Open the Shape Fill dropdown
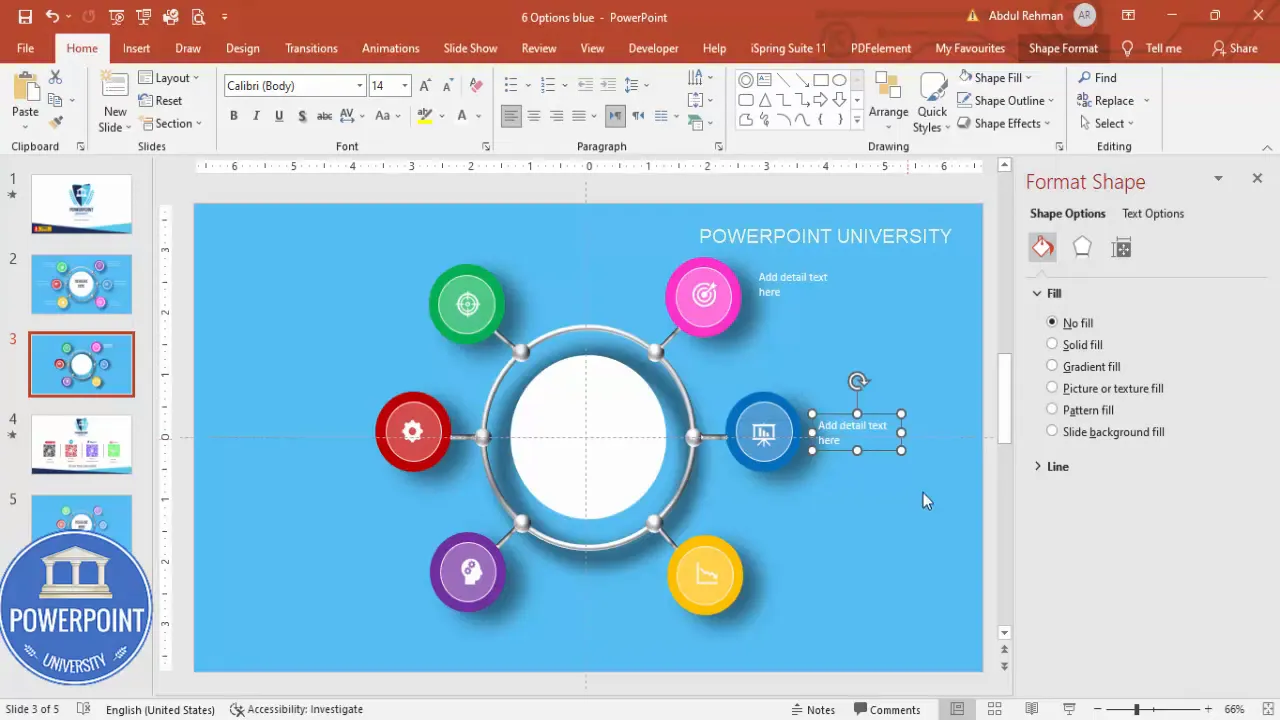Screen dimensions: 1280x720 (994, 77)
